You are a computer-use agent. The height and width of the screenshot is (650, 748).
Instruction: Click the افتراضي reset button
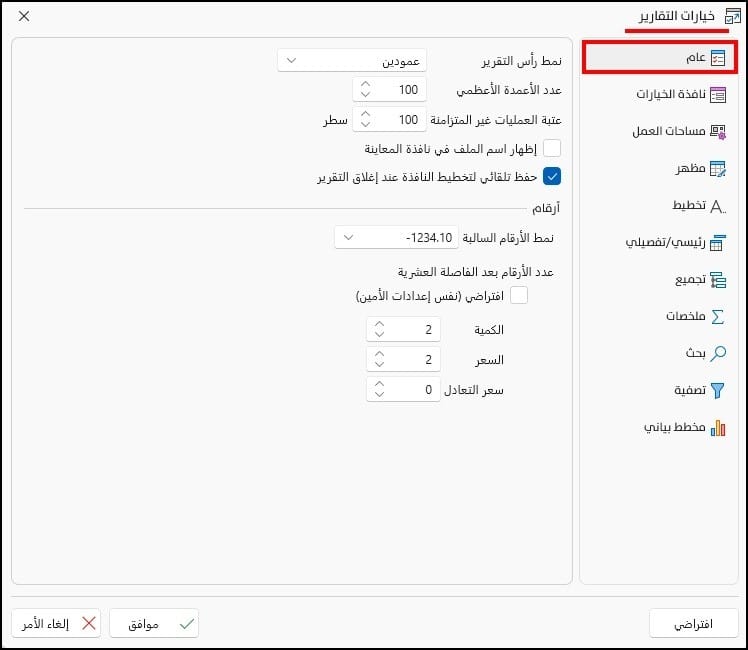pyautogui.click(x=693, y=623)
